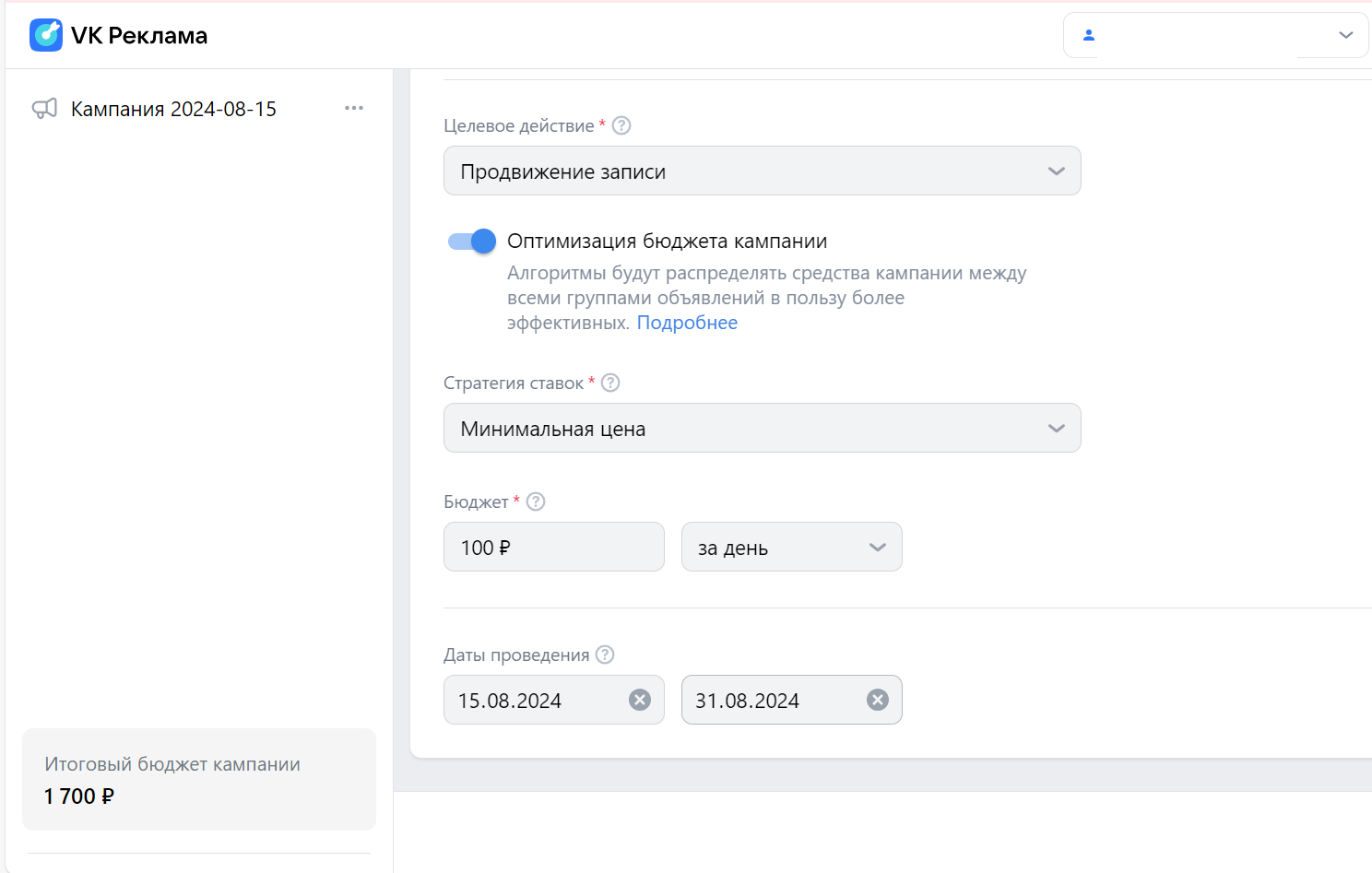1372x873 pixels.
Task: Click the 31.08.2024 end date field
Action: (791, 700)
